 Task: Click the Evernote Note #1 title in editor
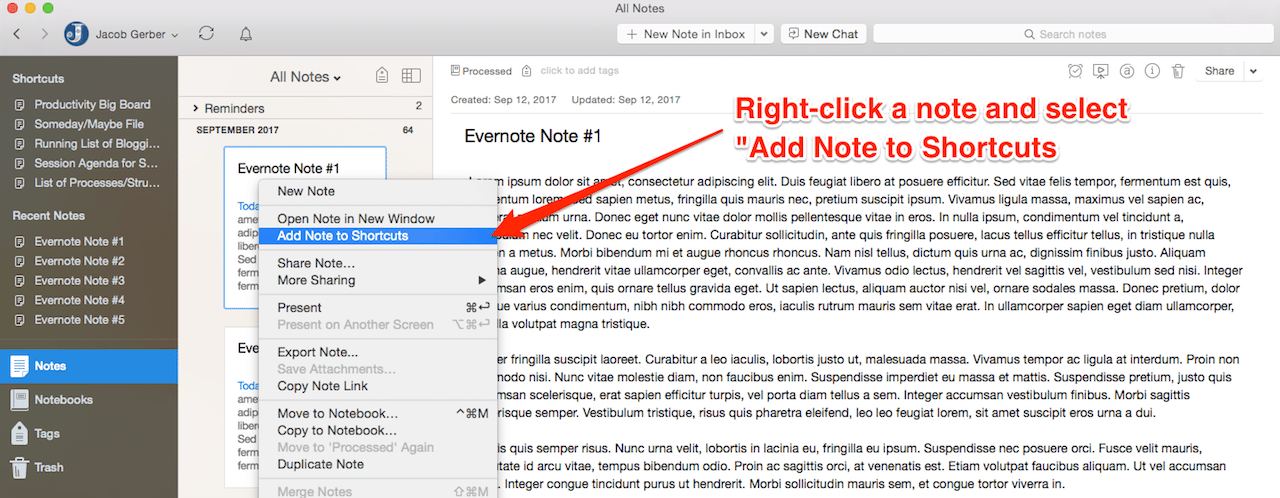[533, 137]
